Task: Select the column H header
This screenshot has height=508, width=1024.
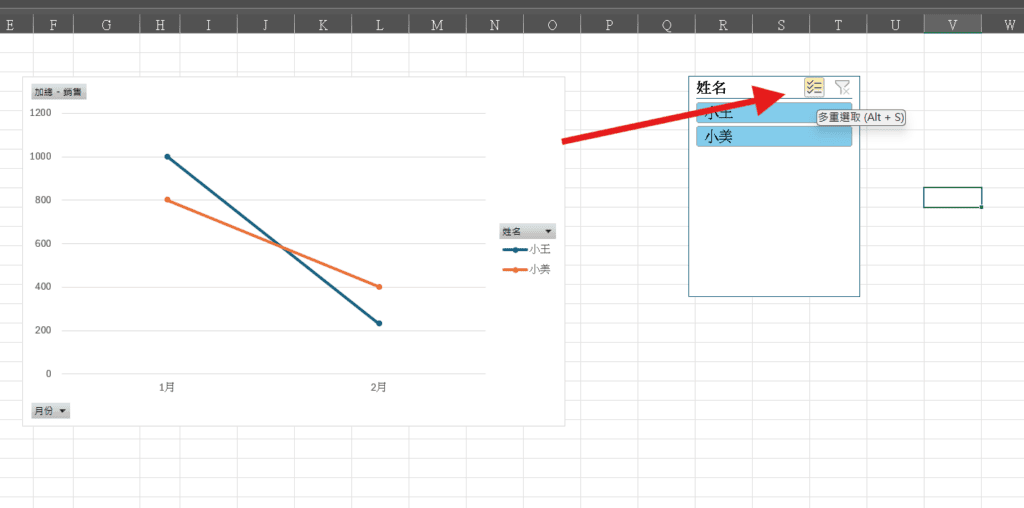Action: point(160,24)
